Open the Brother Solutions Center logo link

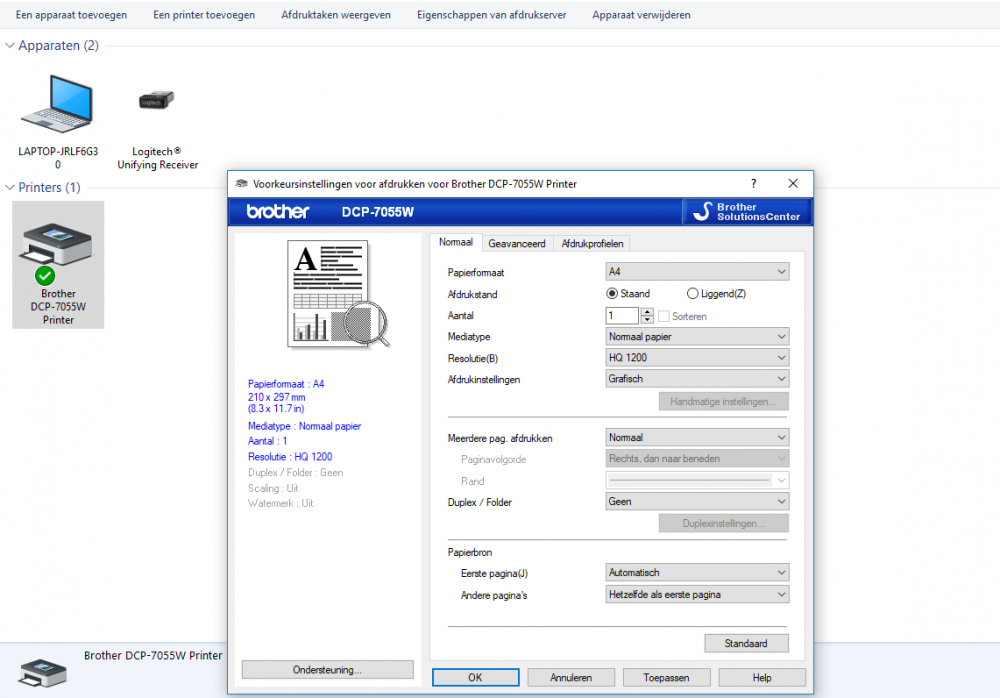tap(748, 212)
